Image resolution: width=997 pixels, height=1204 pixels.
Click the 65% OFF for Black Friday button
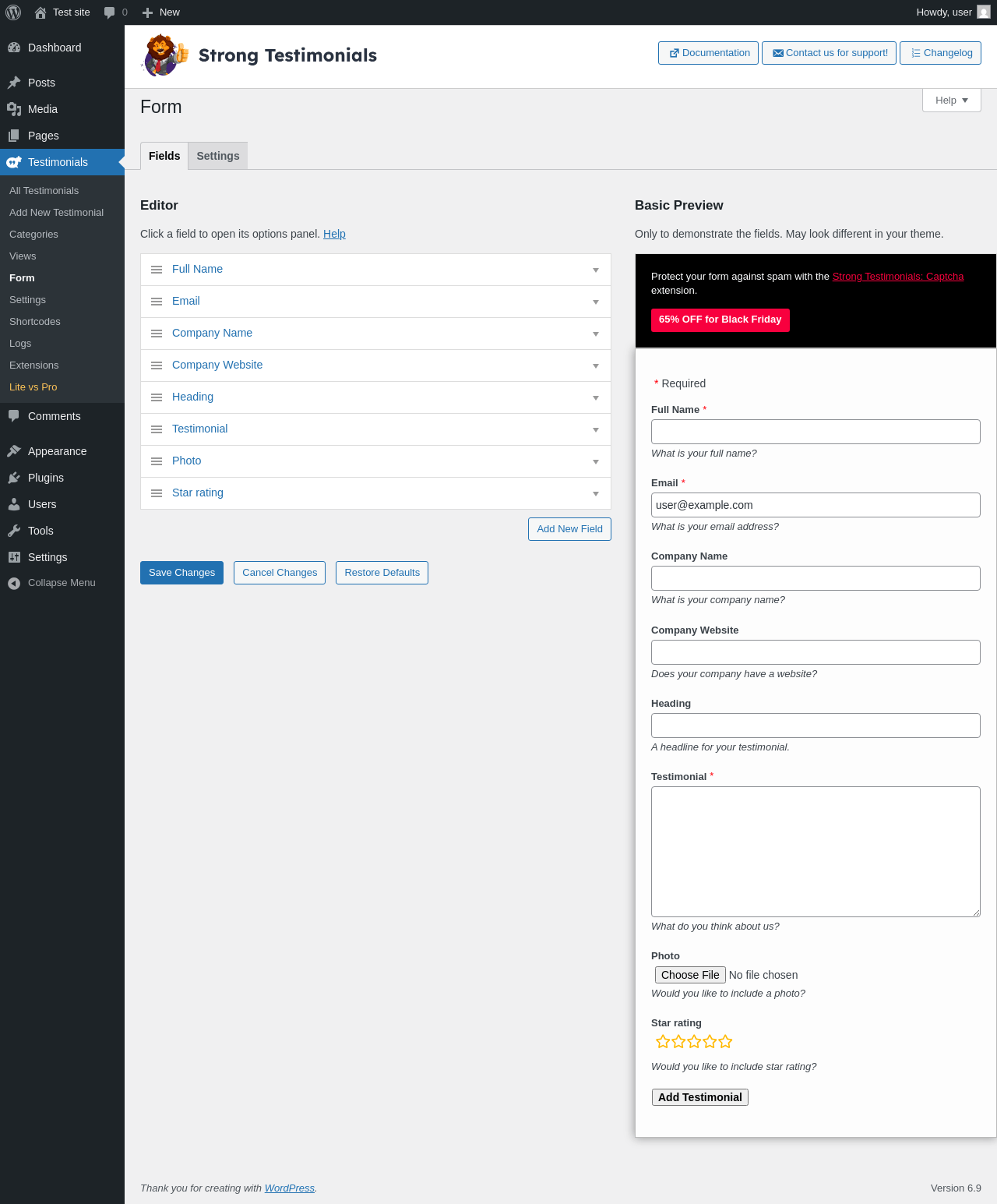720,320
